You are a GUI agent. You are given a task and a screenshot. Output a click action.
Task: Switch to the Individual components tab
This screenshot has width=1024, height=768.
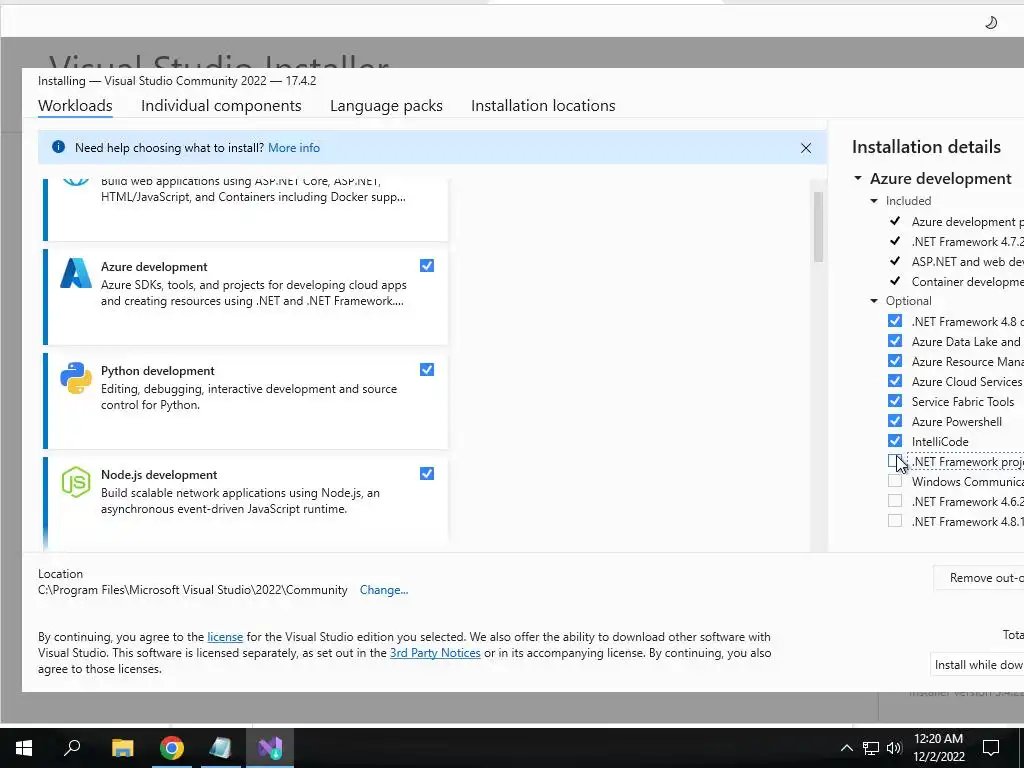[x=221, y=106]
